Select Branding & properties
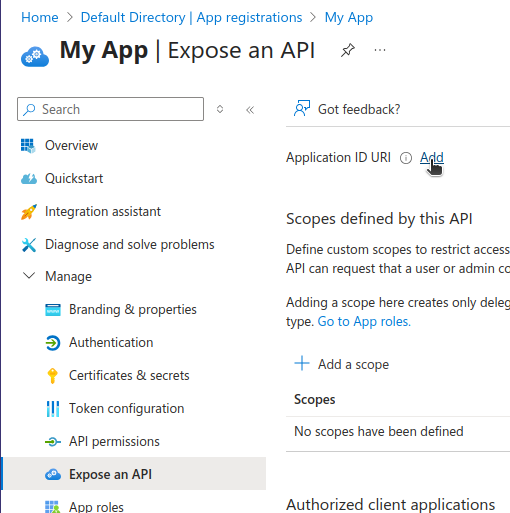 click(x=133, y=310)
